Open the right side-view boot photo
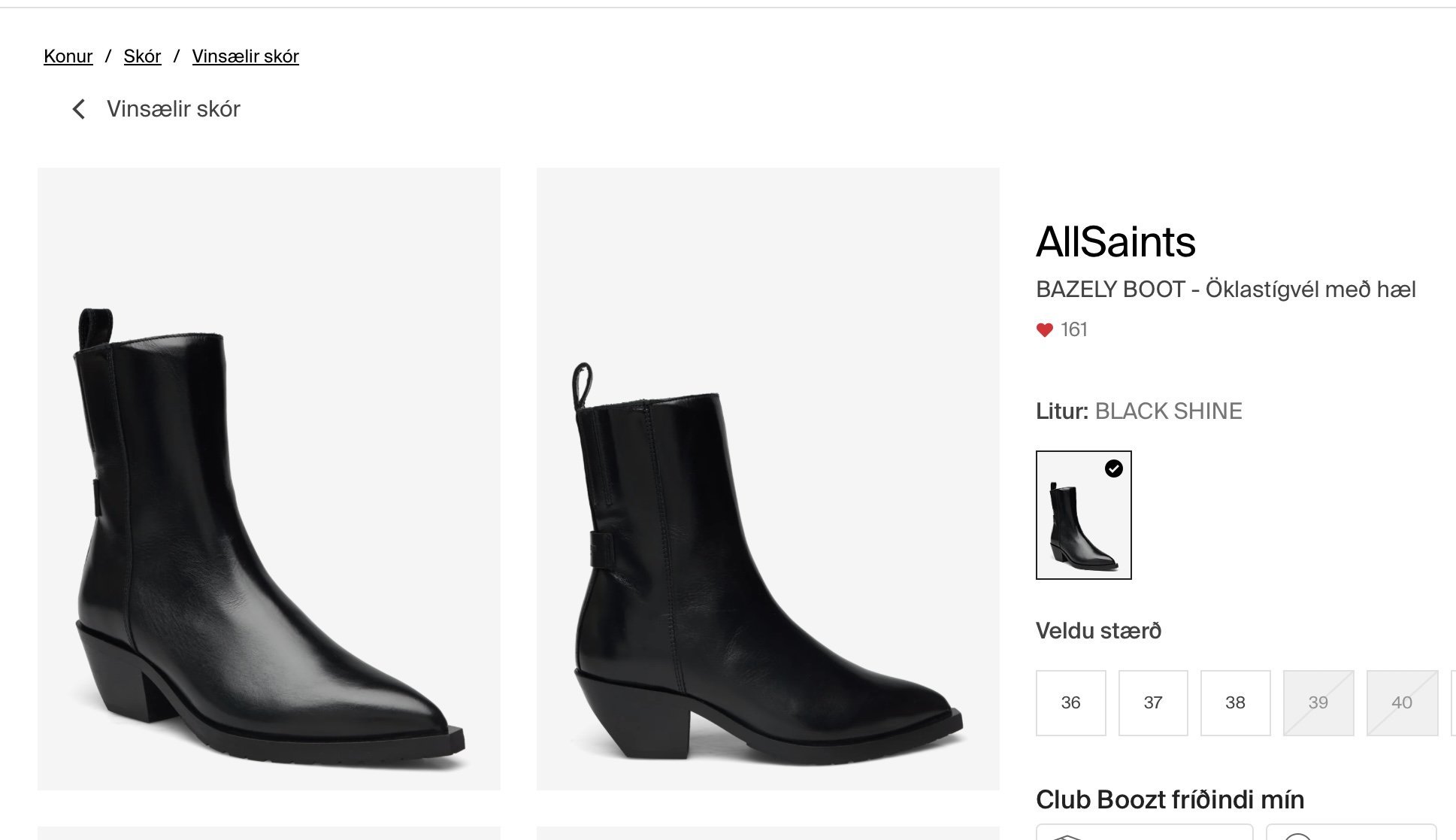 [767, 478]
